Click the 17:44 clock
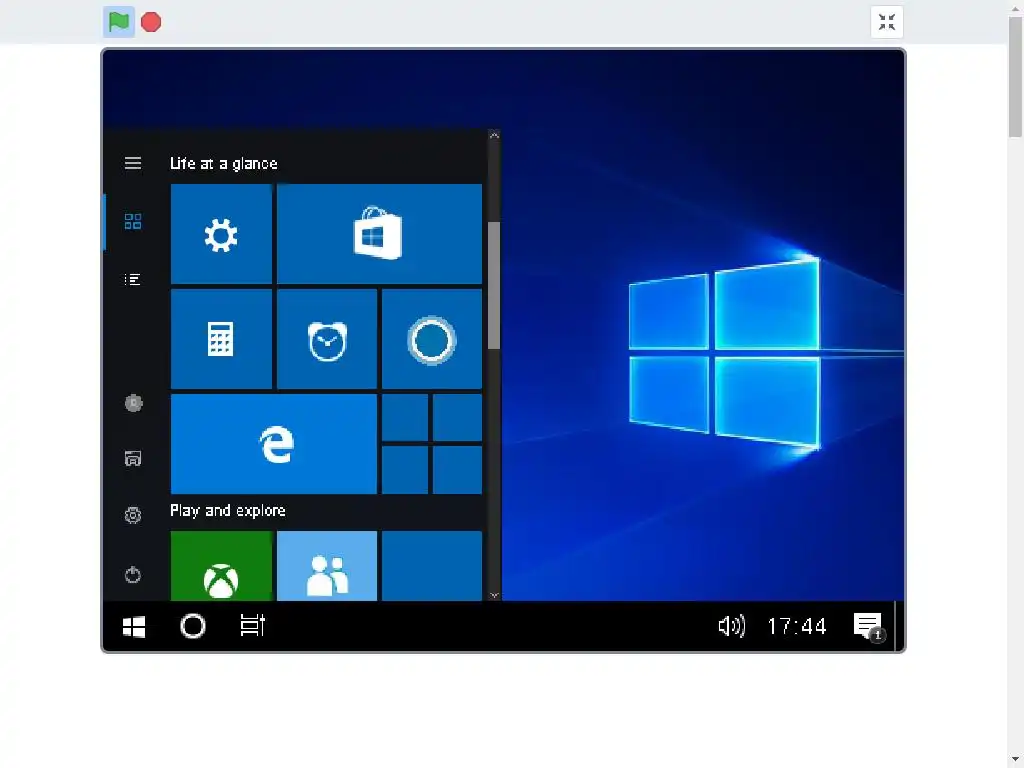The width and height of the screenshot is (1024, 768). [x=797, y=627]
